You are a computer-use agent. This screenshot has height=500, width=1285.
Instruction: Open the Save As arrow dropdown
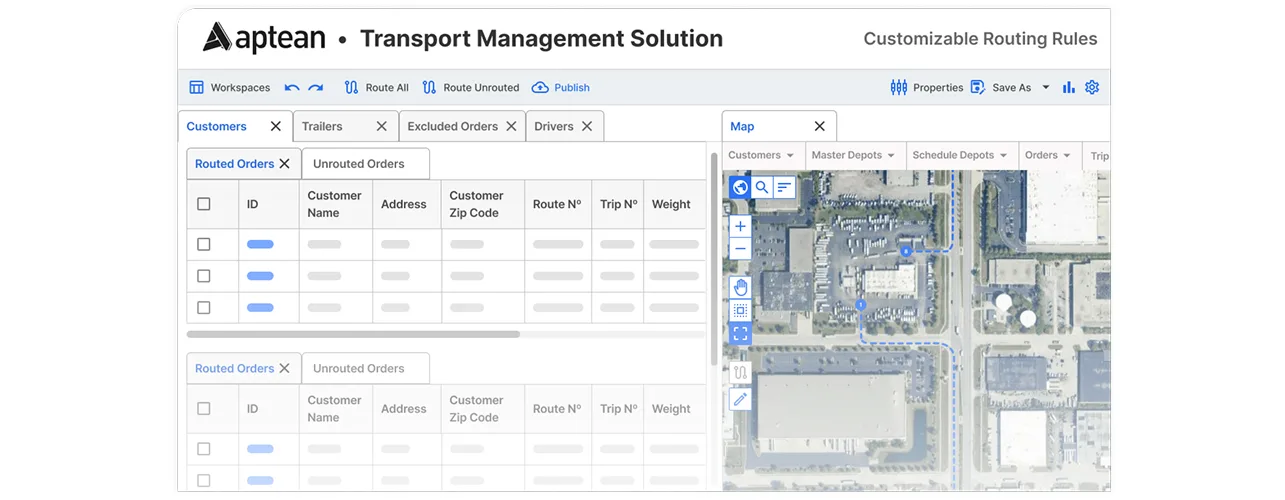pyautogui.click(x=1046, y=88)
